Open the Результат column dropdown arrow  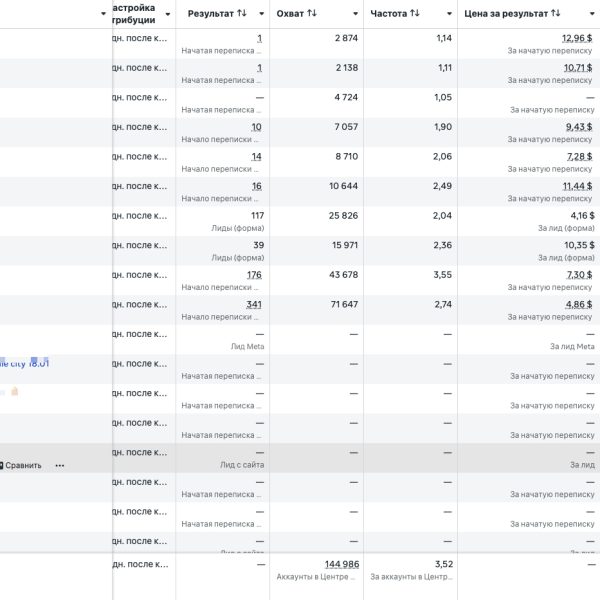tap(262, 14)
